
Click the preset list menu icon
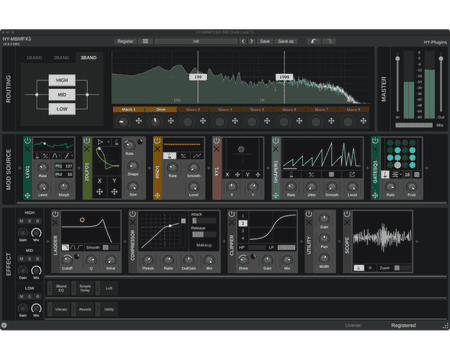point(145,41)
